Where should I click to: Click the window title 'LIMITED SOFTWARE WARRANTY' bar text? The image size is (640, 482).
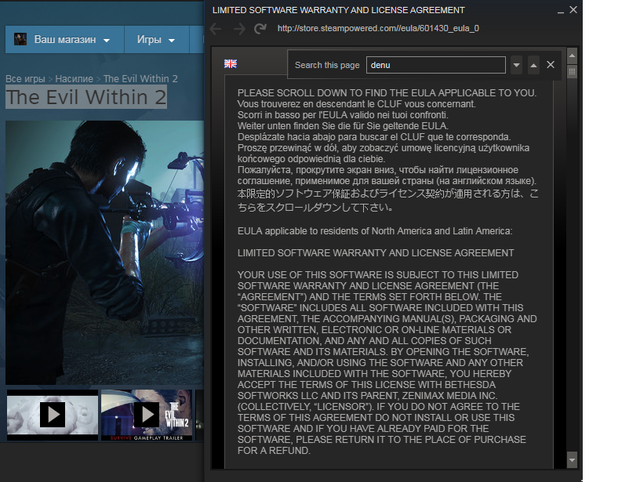tap(338, 10)
